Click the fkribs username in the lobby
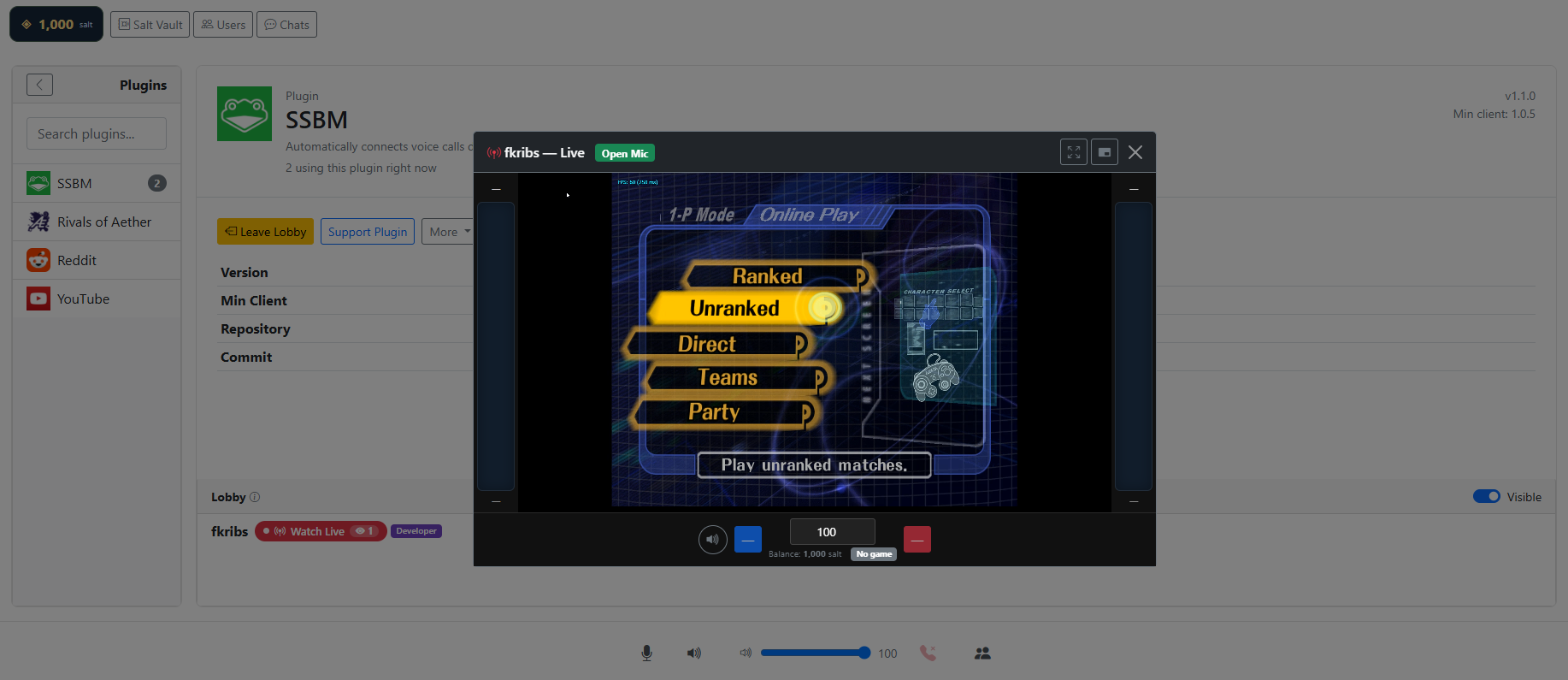Image resolution: width=1568 pixels, height=680 pixels. click(x=230, y=531)
